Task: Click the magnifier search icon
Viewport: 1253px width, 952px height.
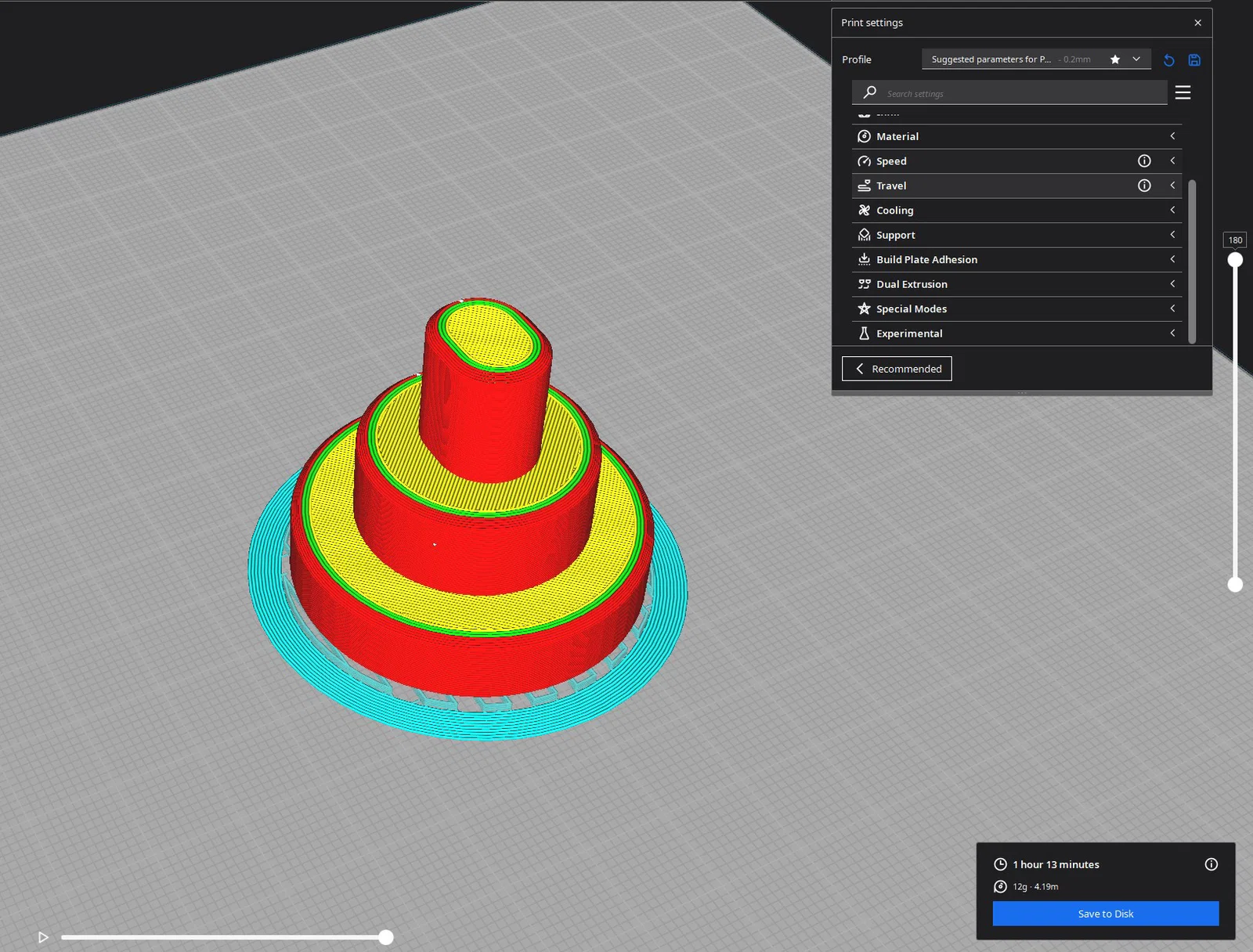Action: point(869,92)
